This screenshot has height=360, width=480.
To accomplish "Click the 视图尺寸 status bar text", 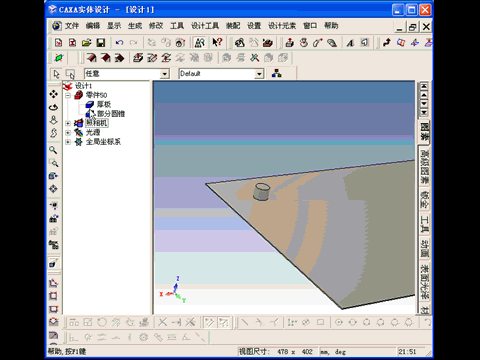I will coord(254,351).
